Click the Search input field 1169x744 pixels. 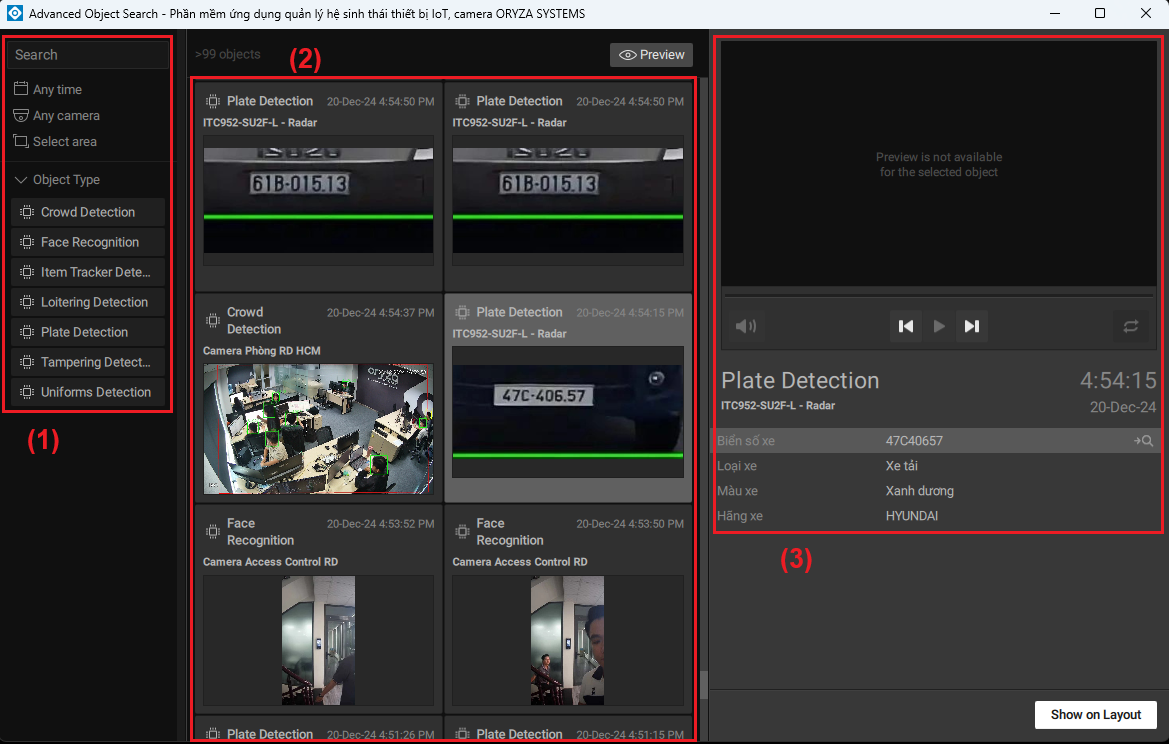point(88,54)
